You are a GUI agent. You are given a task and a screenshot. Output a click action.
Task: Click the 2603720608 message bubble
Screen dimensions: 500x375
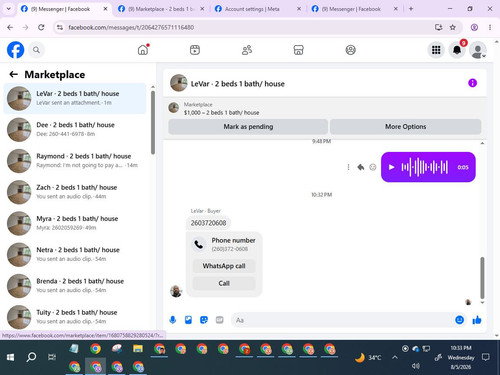[x=208, y=223]
